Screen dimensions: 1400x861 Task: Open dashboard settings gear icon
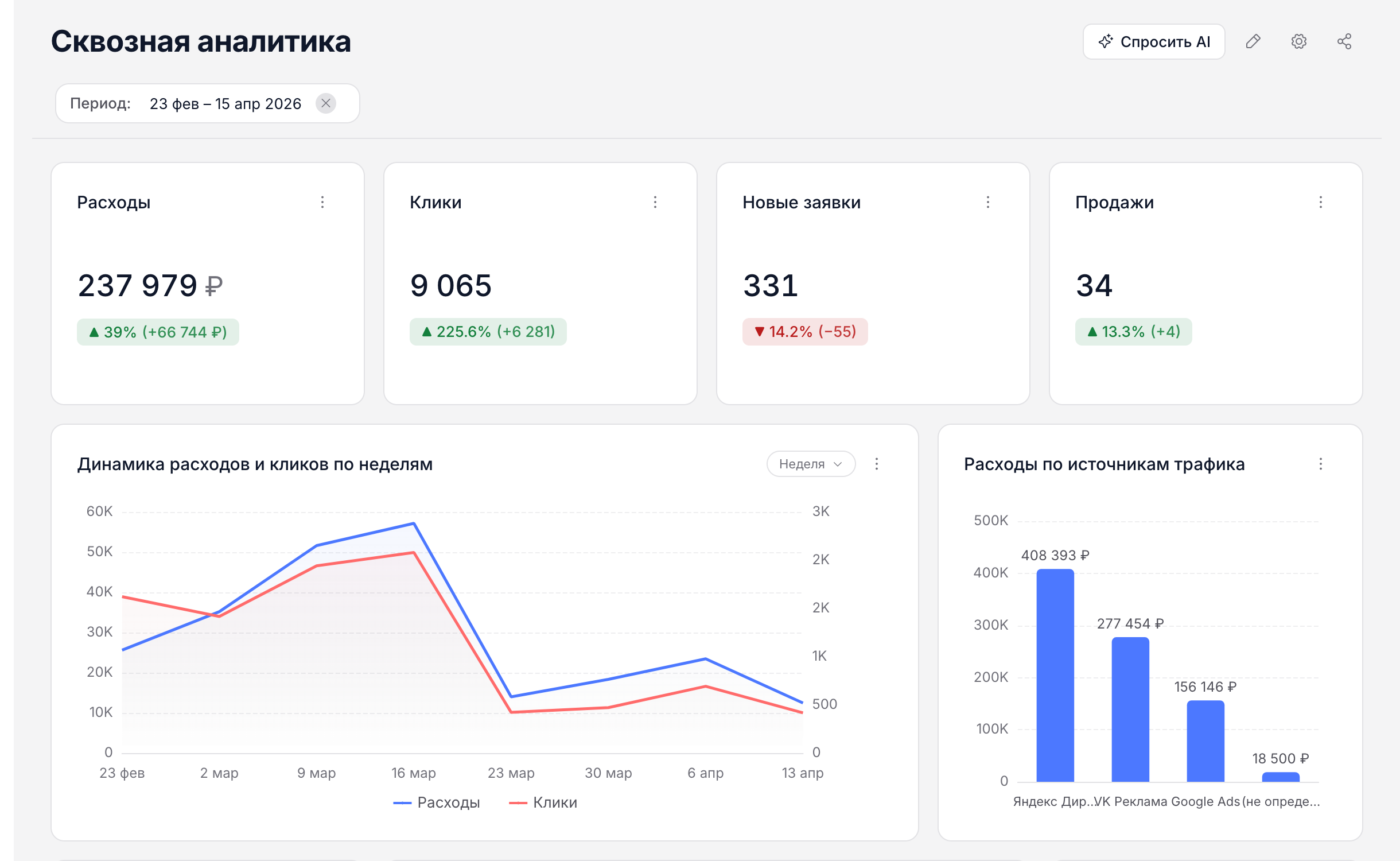click(x=1299, y=41)
